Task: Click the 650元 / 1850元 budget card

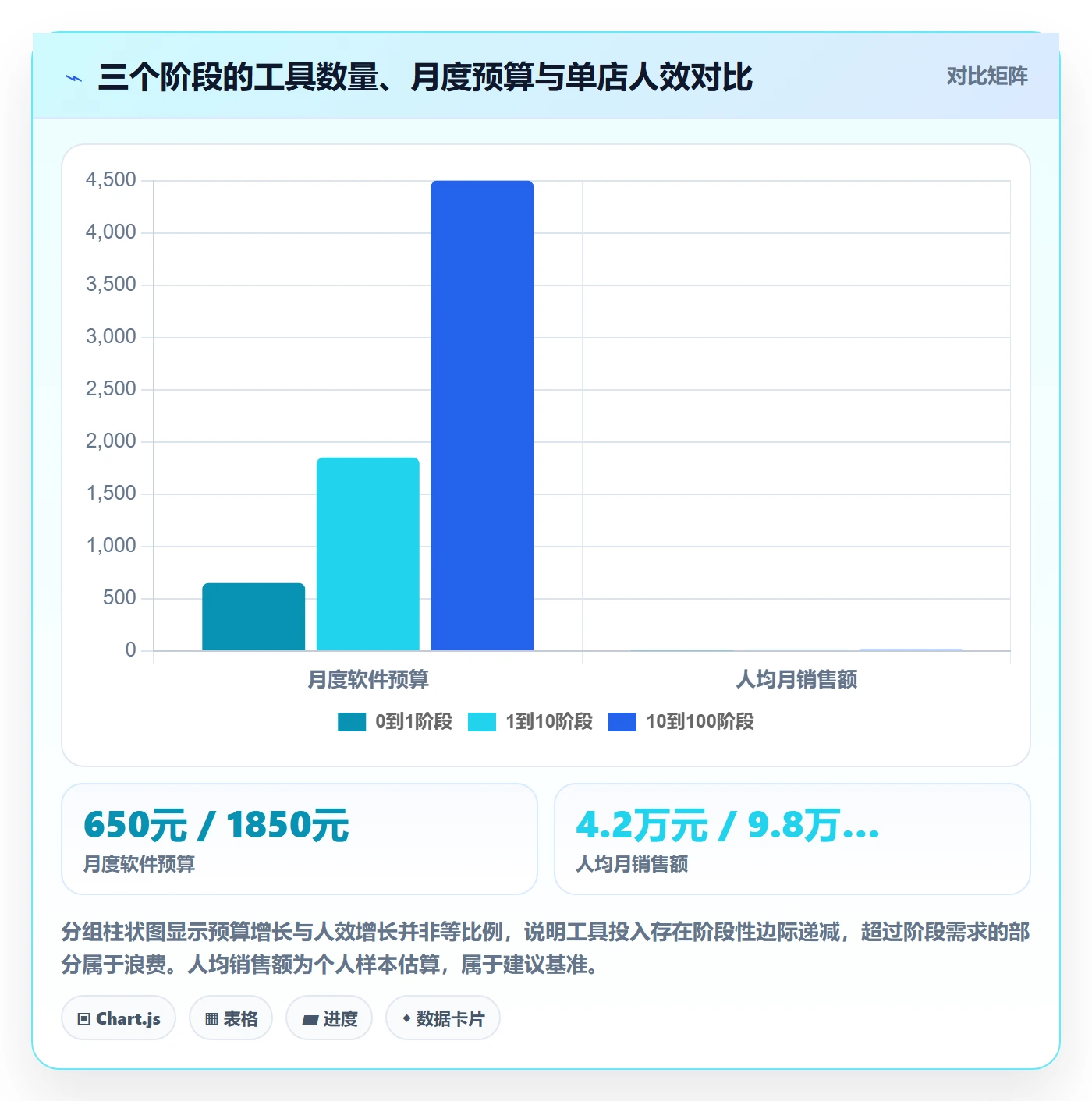Action: click(300, 839)
